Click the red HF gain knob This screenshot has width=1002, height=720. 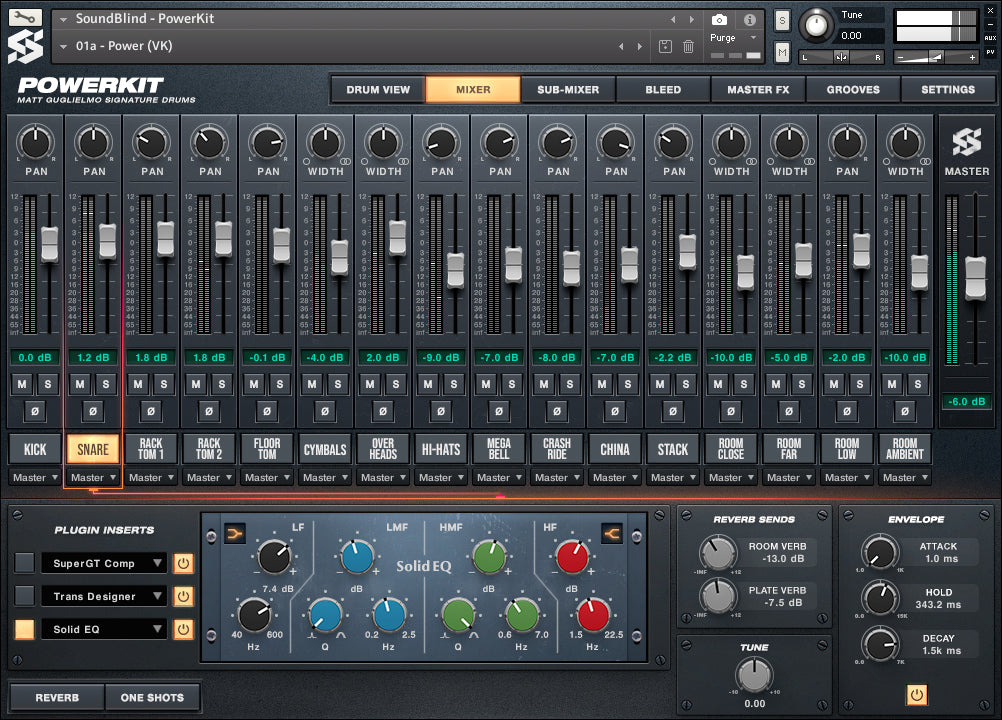(573, 556)
